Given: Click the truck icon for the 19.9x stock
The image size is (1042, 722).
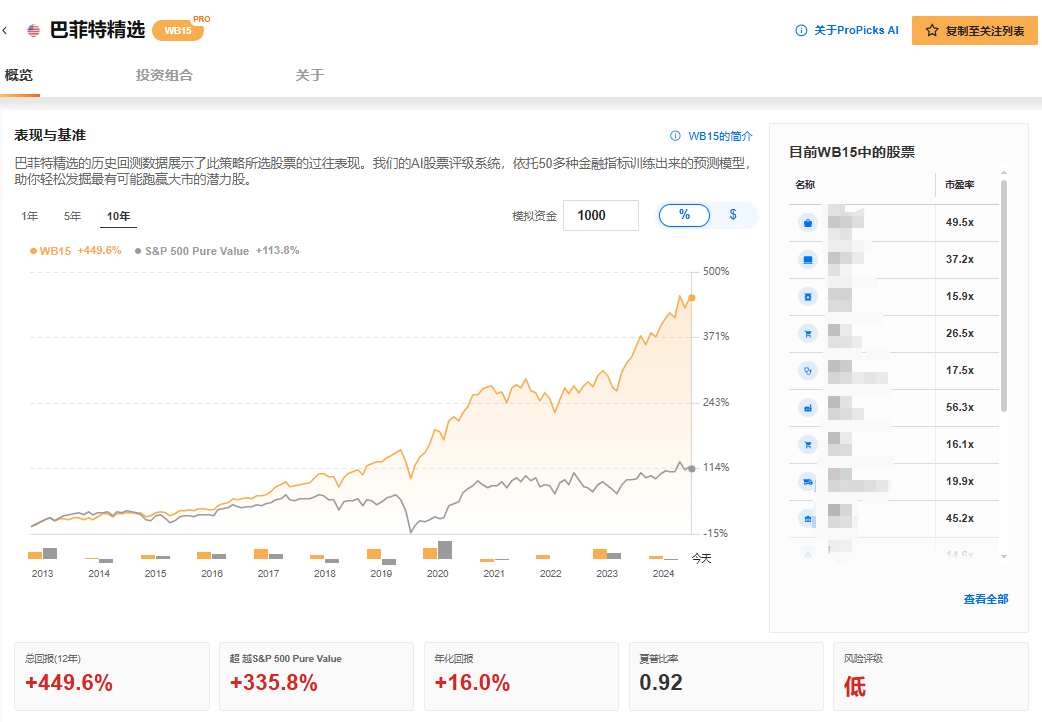Looking at the screenshot, I should point(807,482).
